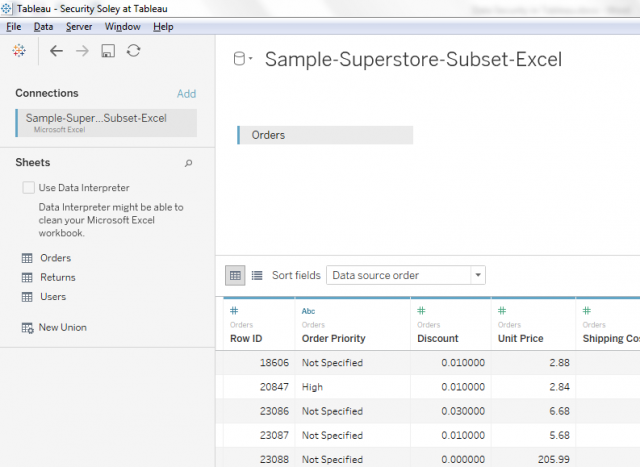Click the Tableau title bar app icon

click(6, 8)
